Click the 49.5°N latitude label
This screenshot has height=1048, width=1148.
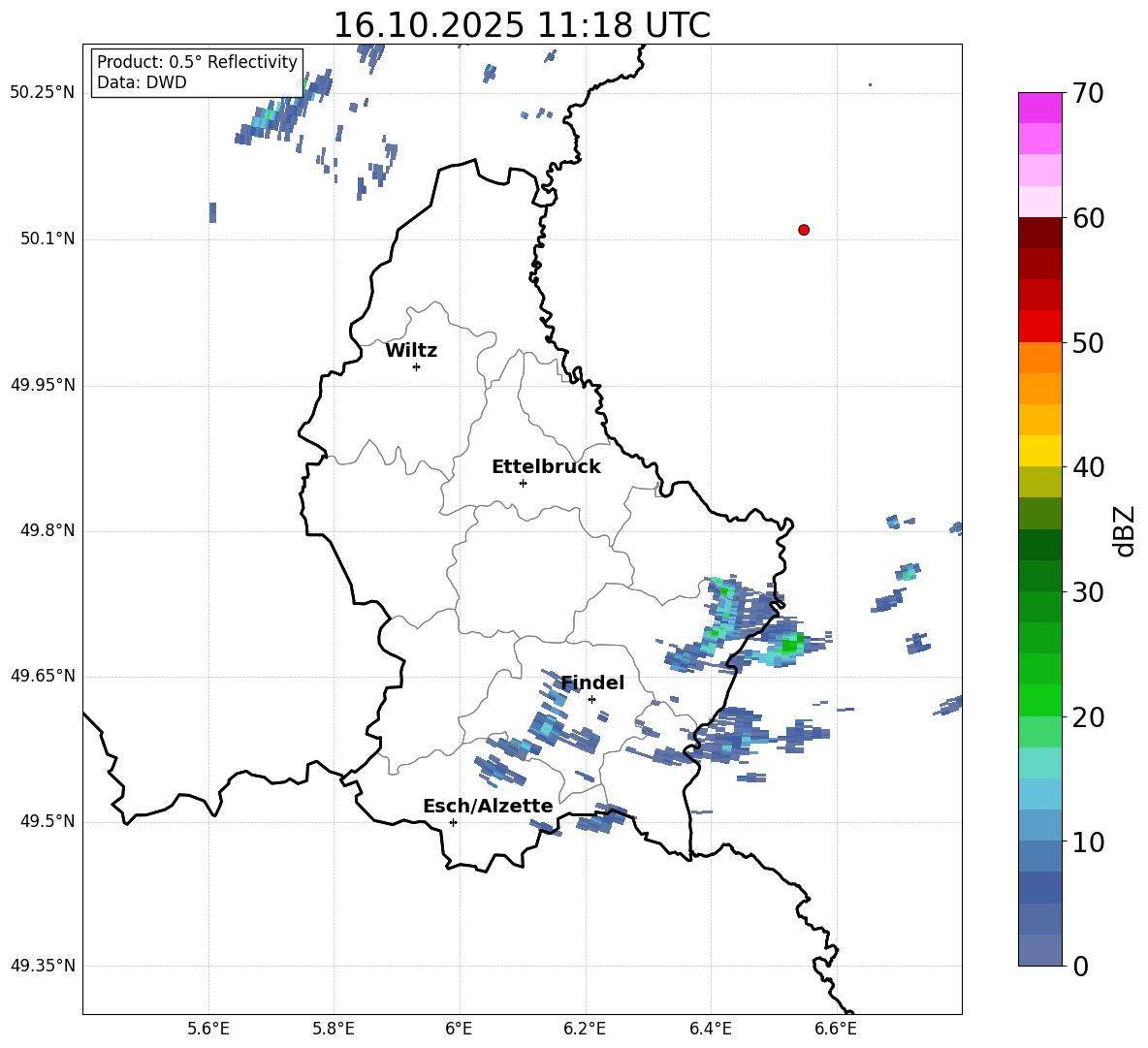[48, 821]
